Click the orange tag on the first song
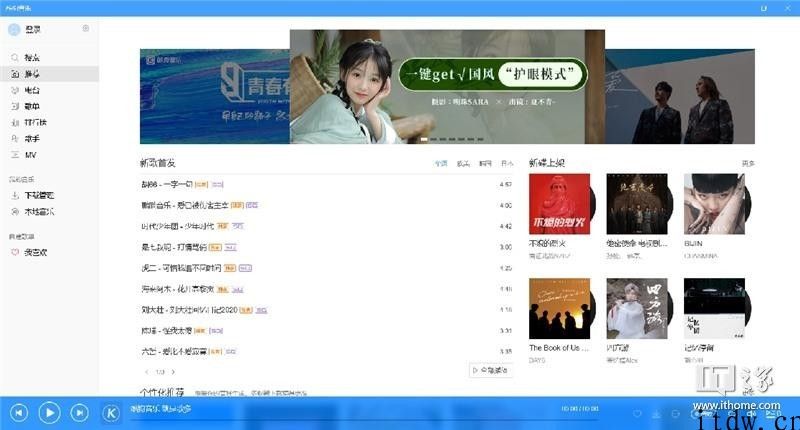800x430 pixels. tap(201, 185)
